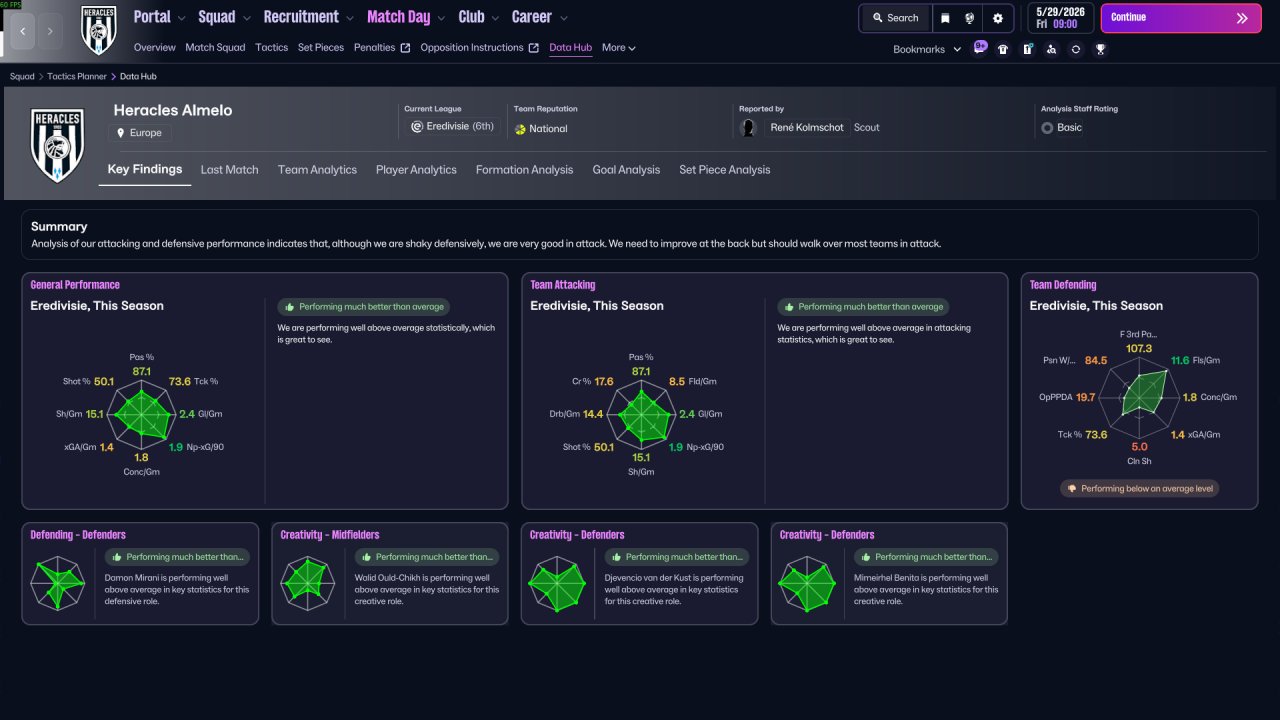Viewport: 1280px width, 720px height.
Task: Open the Overview submenu item
Action: [154, 47]
